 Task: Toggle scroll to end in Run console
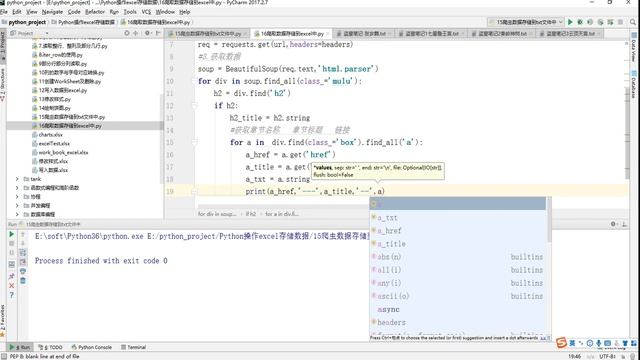pyautogui.click(x=23, y=262)
